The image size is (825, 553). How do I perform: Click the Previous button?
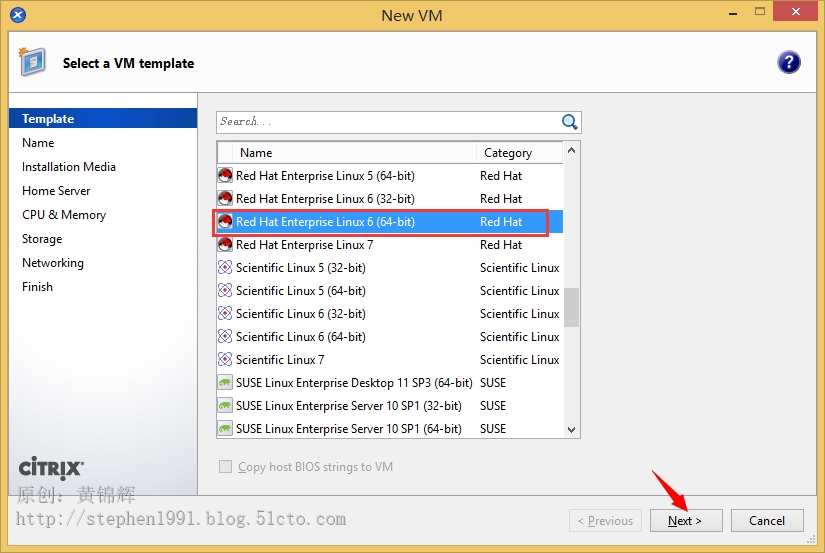pyautogui.click(x=605, y=520)
